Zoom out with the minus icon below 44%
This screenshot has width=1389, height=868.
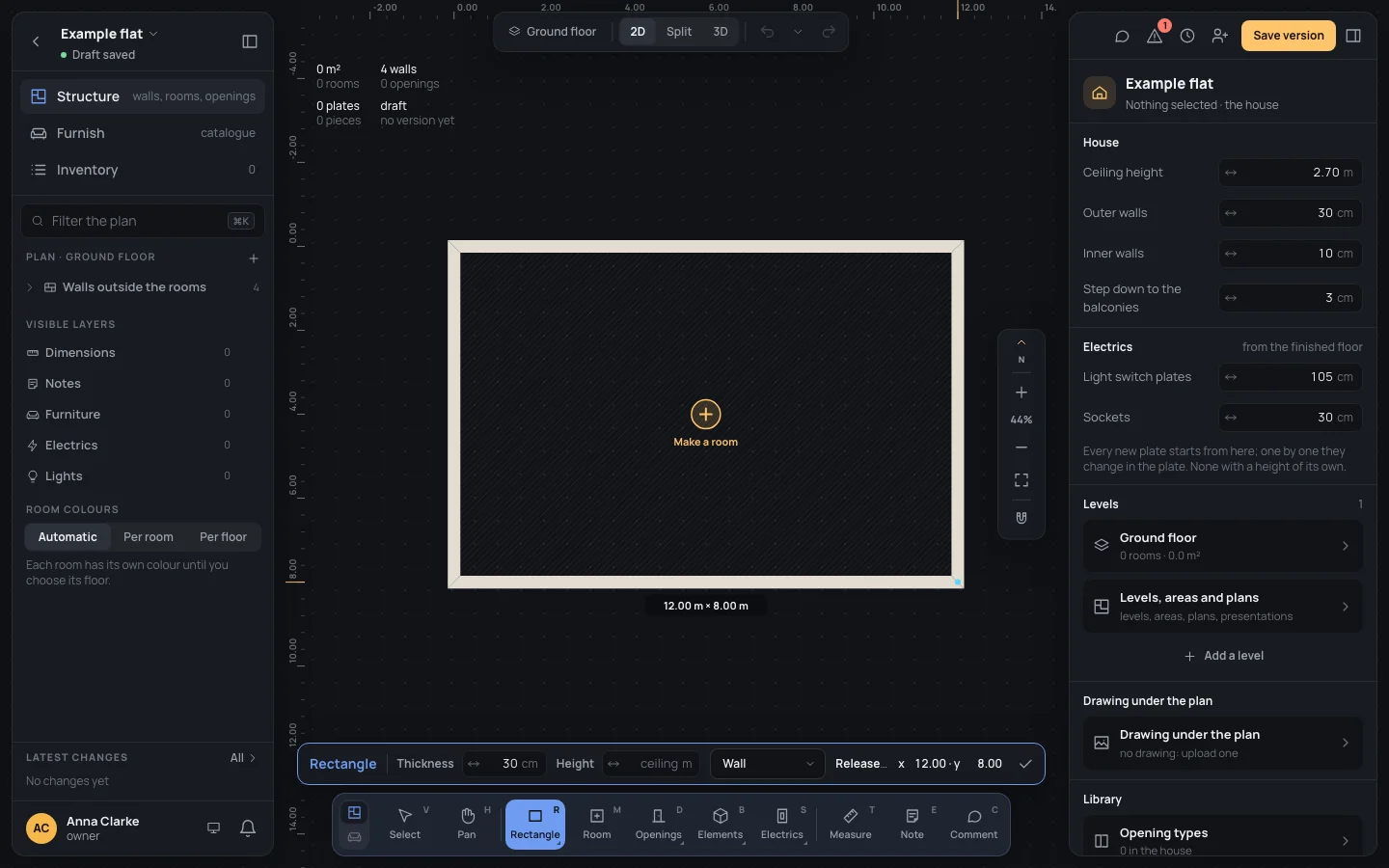1021,448
